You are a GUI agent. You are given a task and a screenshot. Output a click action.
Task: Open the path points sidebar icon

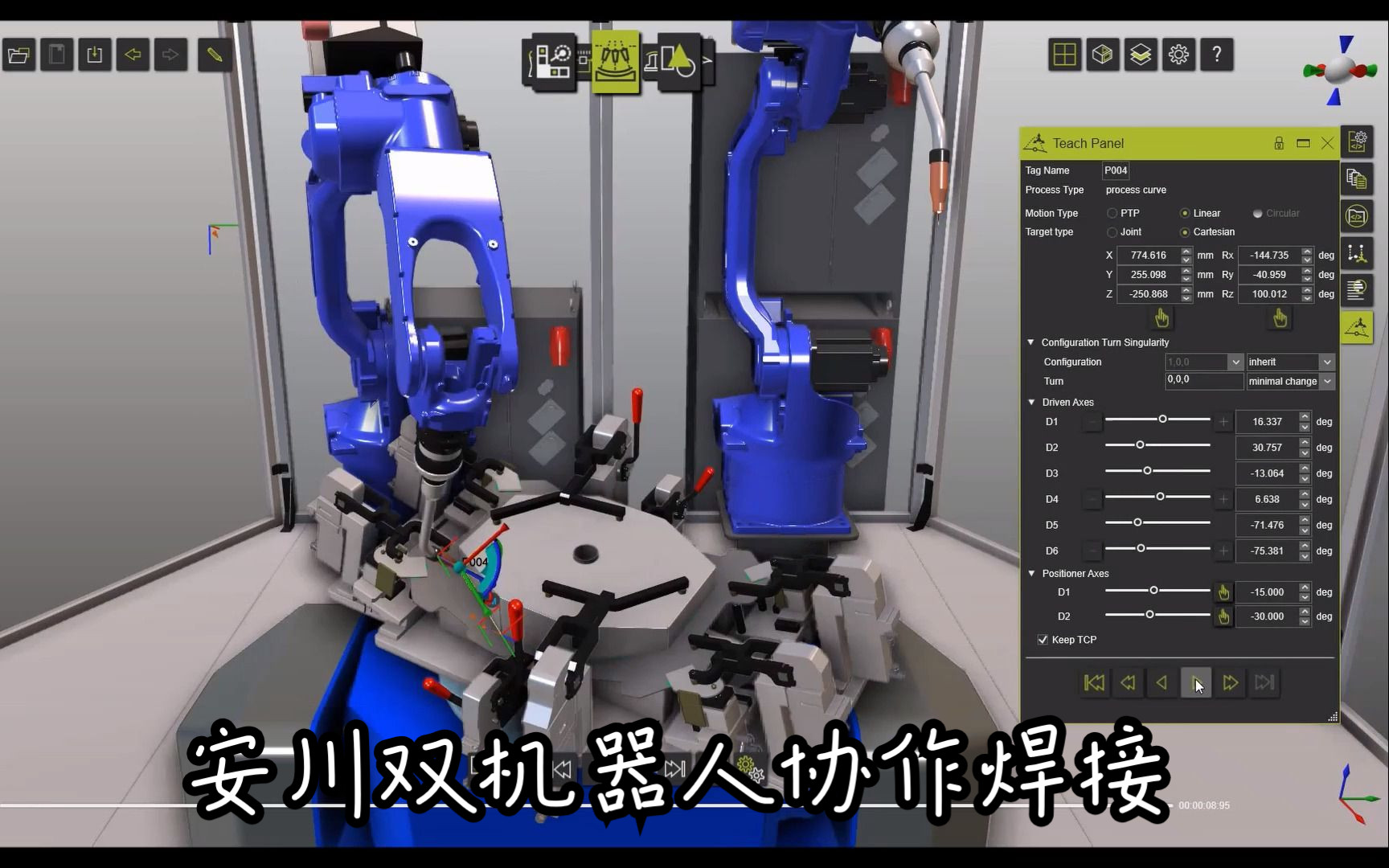tap(1357, 253)
